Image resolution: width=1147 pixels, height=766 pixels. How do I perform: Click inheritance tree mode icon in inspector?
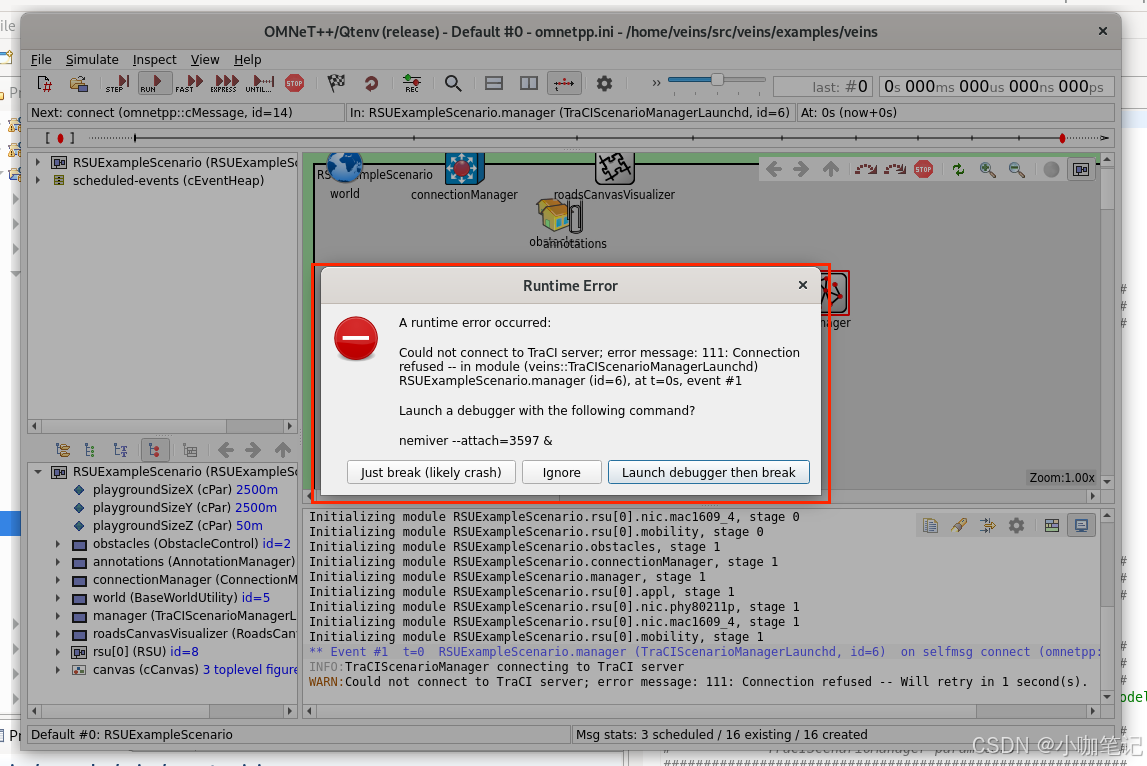[x=121, y=450]
